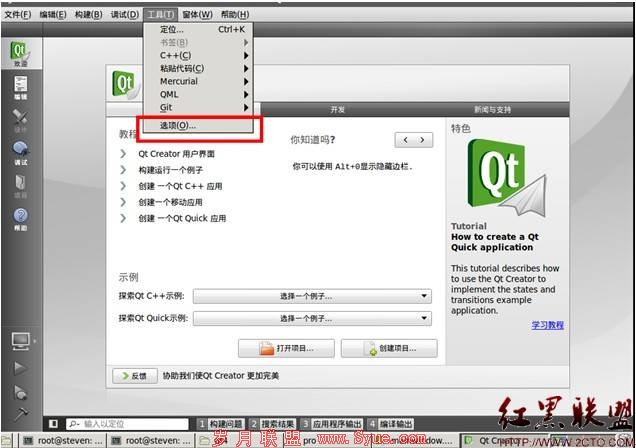Click the 打开项目... button

286,348
